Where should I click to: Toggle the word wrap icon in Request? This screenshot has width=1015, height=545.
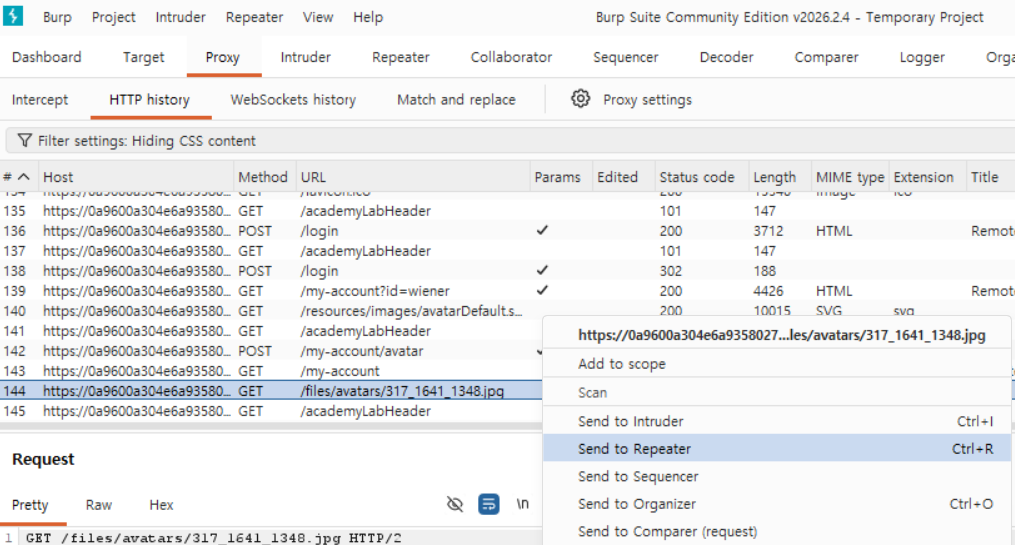point(489,504)
